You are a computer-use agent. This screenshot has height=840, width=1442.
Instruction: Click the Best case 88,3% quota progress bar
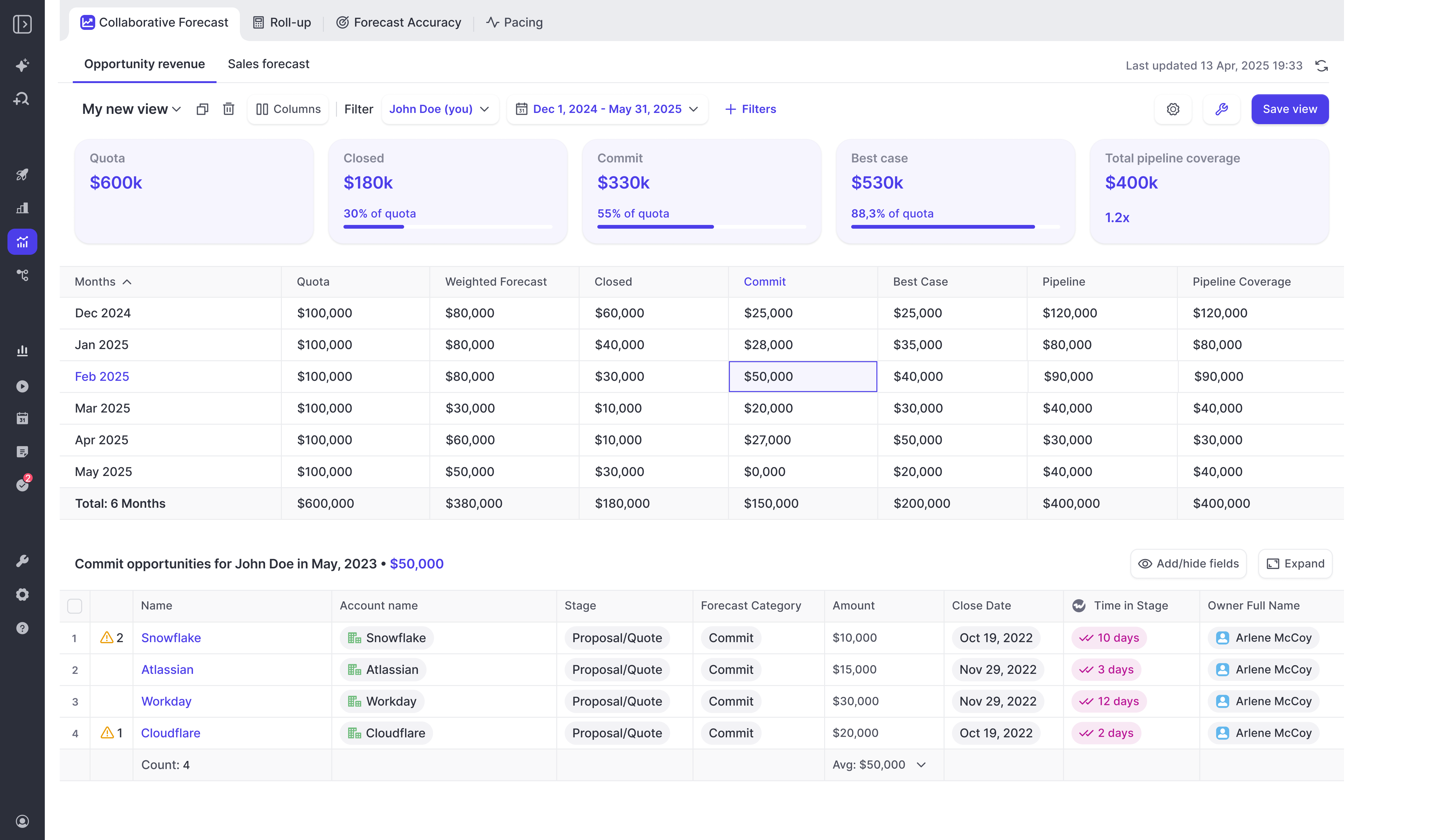955,227
